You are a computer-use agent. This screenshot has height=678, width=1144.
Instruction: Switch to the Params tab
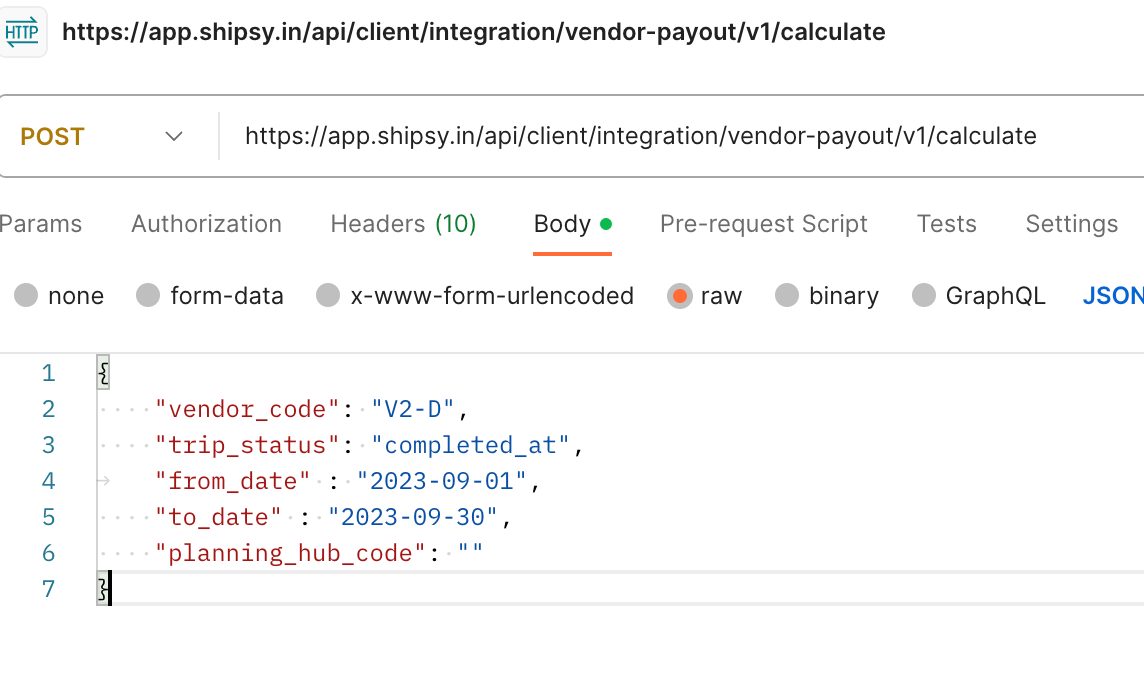click(x=40, y=224)
